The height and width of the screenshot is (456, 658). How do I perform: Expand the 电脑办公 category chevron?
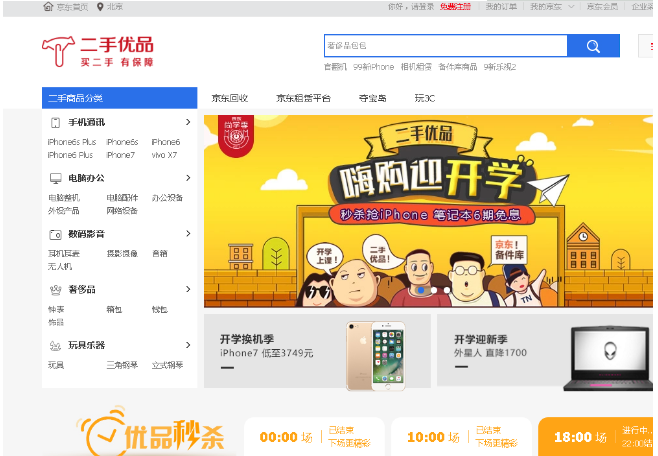188,178
